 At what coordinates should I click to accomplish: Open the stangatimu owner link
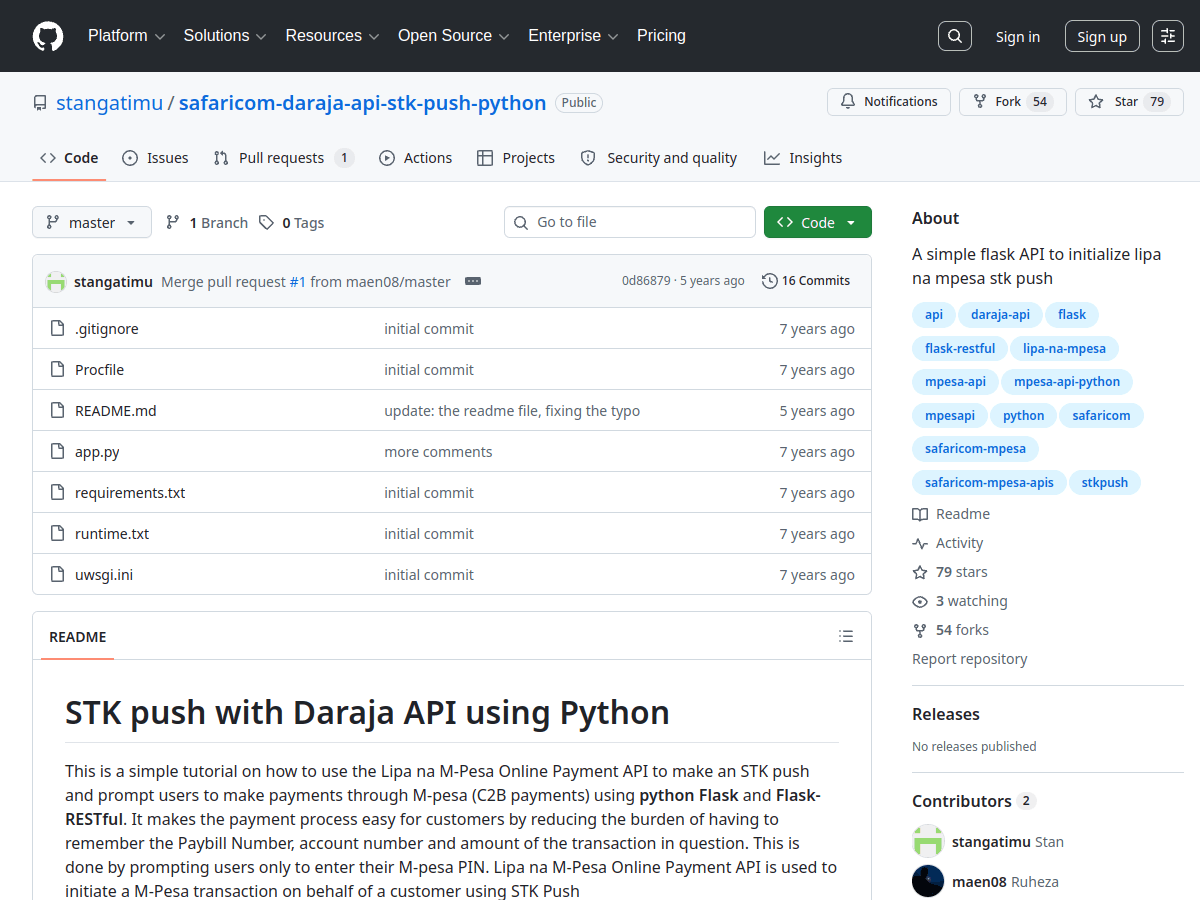point(109,102)
